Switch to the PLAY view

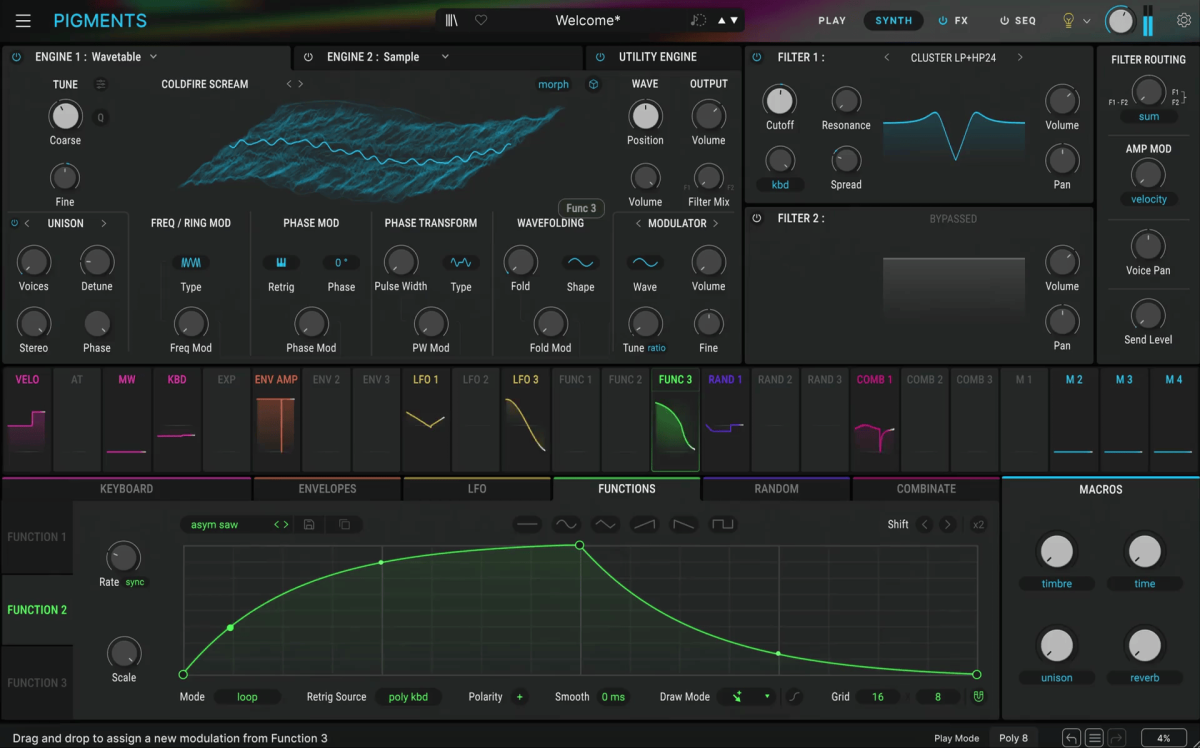coord(832,20)
